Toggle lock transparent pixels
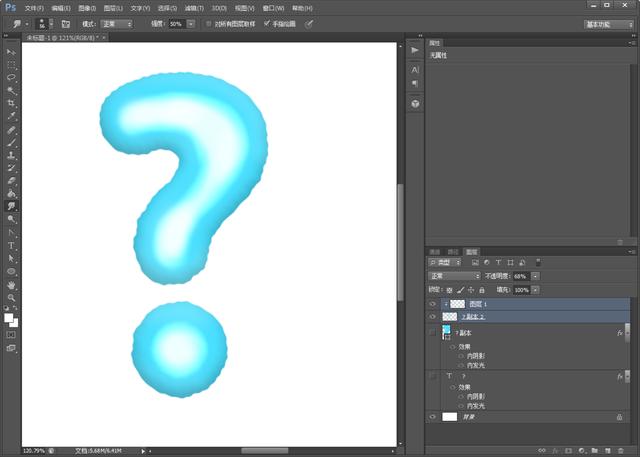This screenshot has width=640, height=457. [449, 290]
